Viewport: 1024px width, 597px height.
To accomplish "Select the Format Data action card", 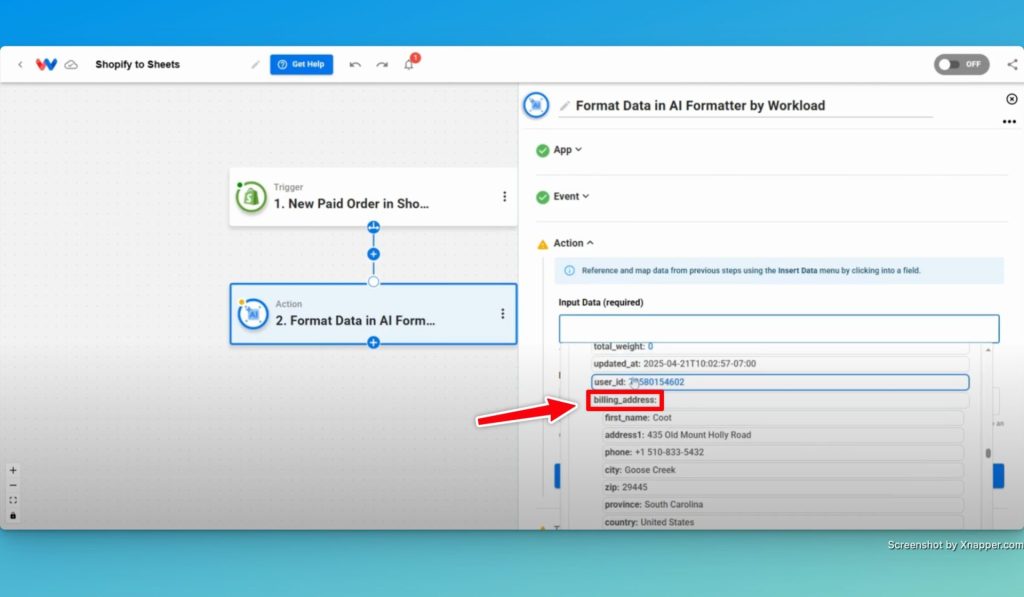I will (373, 314).
